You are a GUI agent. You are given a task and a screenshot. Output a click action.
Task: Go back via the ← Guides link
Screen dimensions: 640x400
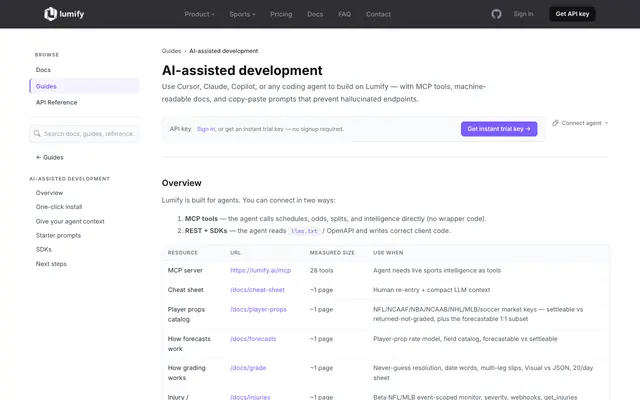[x=50, y=157]
